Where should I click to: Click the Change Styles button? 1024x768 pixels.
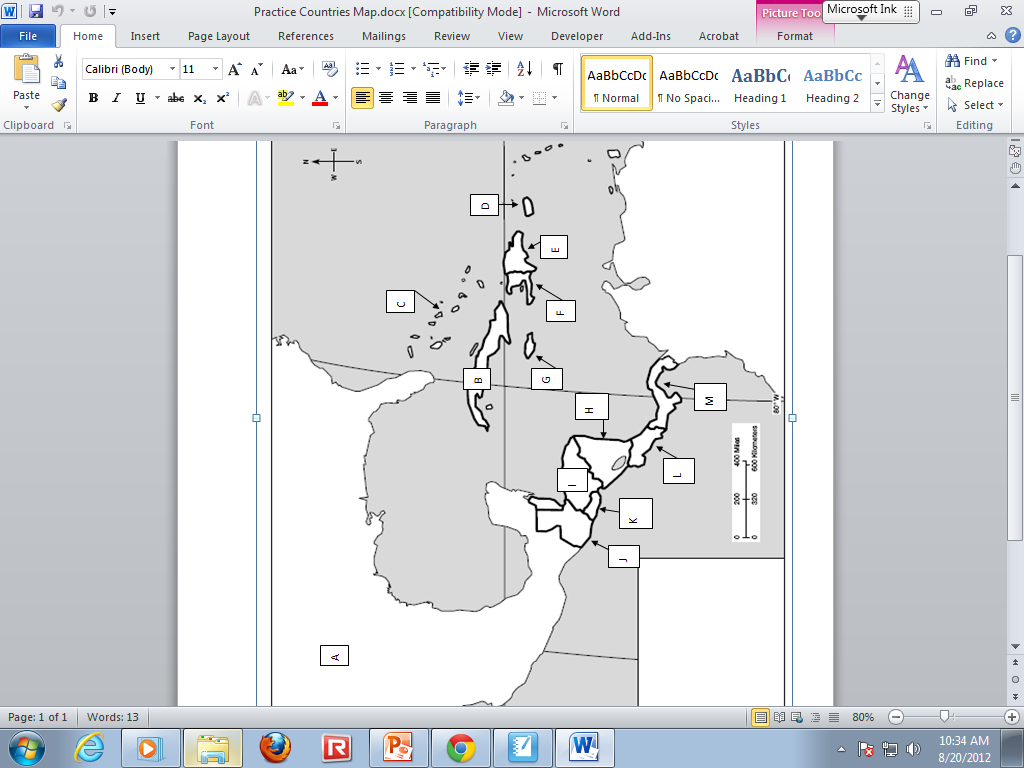(909, 84)
